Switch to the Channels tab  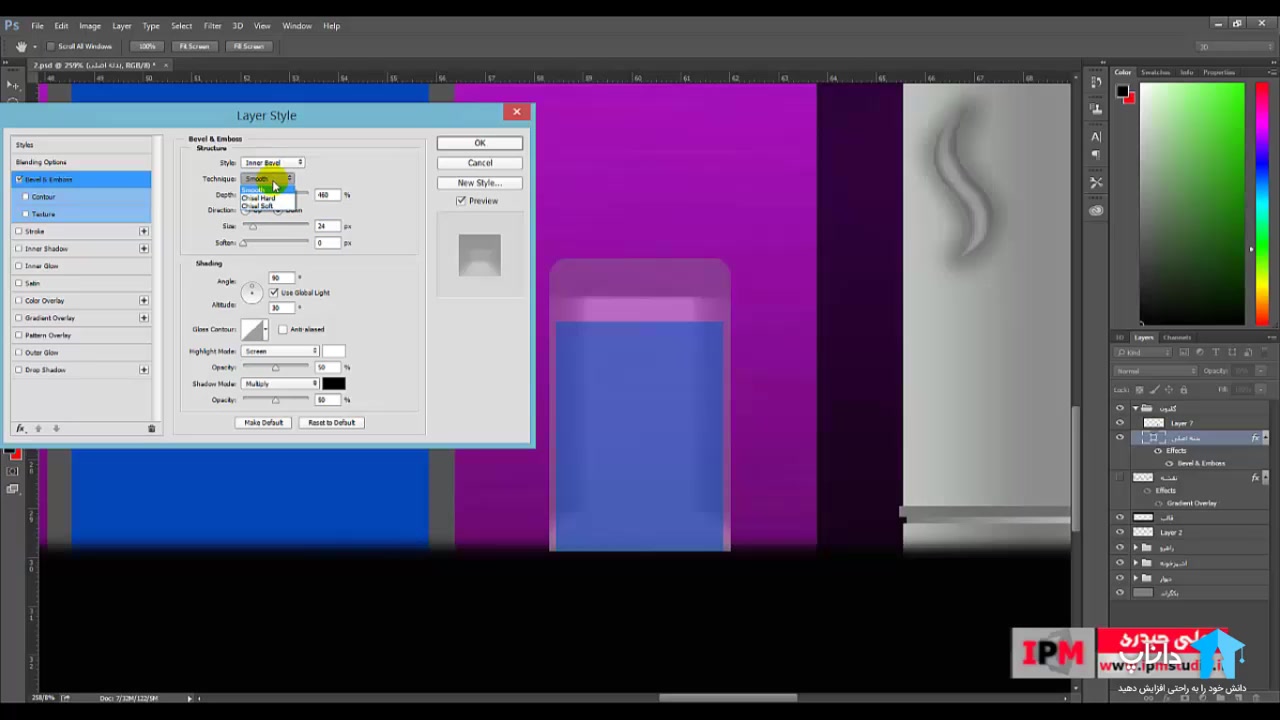click(x=1177, y=337)
